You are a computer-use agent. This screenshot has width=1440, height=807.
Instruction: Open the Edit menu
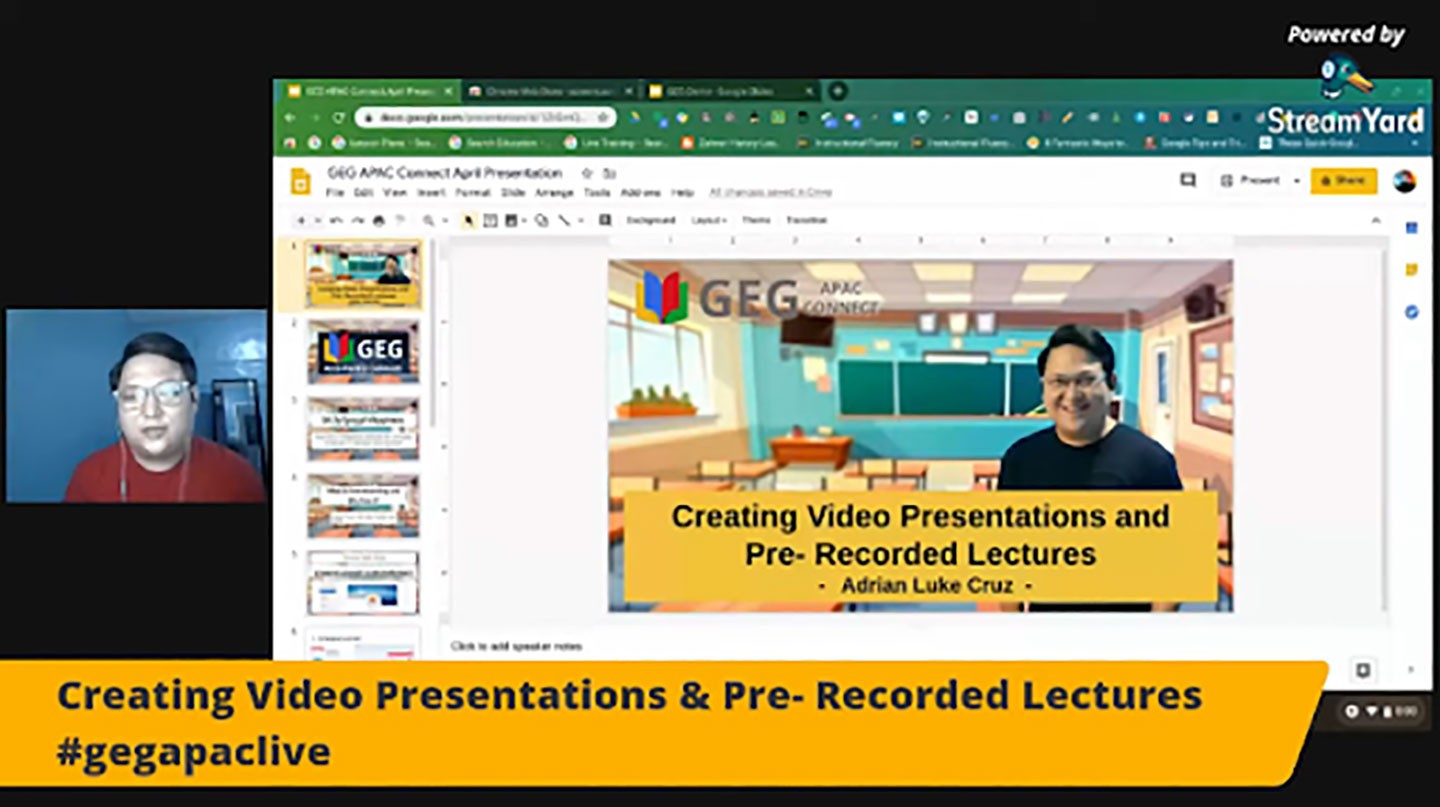point(364,192)
